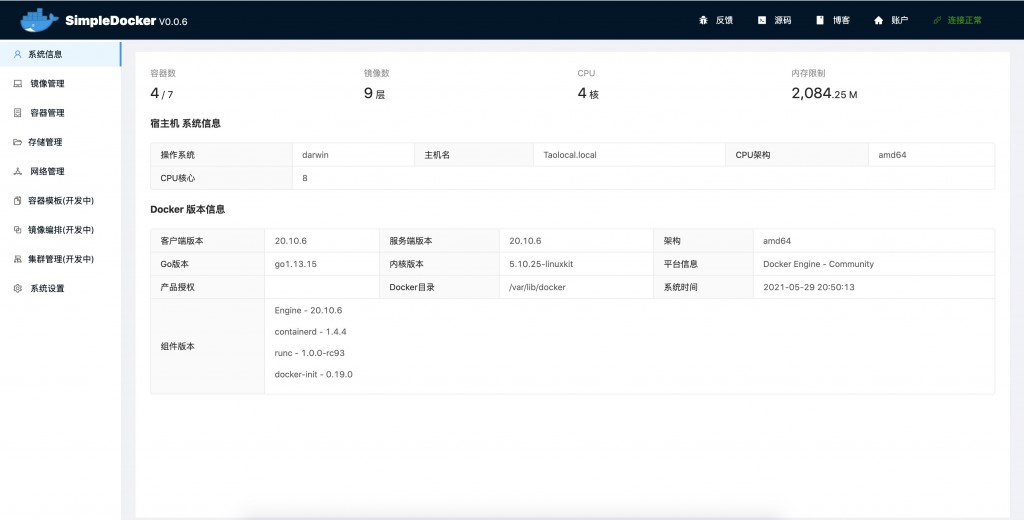The width and height of the screenshot is (1024, 520).
Task: Click the clipboard icon next to 容器模板
Action: pyautogui.click(x=18, y=201)
